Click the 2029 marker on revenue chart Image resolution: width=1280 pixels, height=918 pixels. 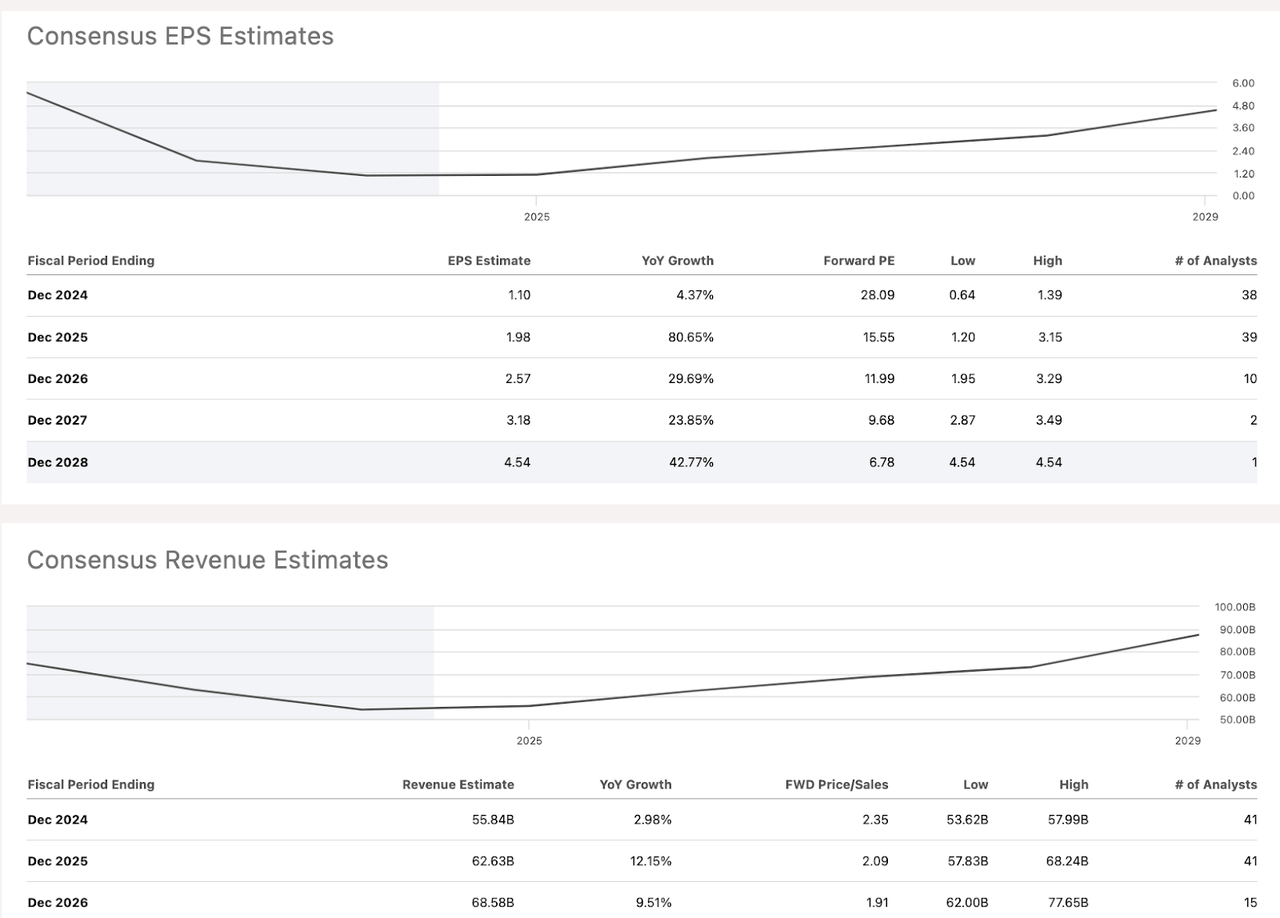point(1188,741)
